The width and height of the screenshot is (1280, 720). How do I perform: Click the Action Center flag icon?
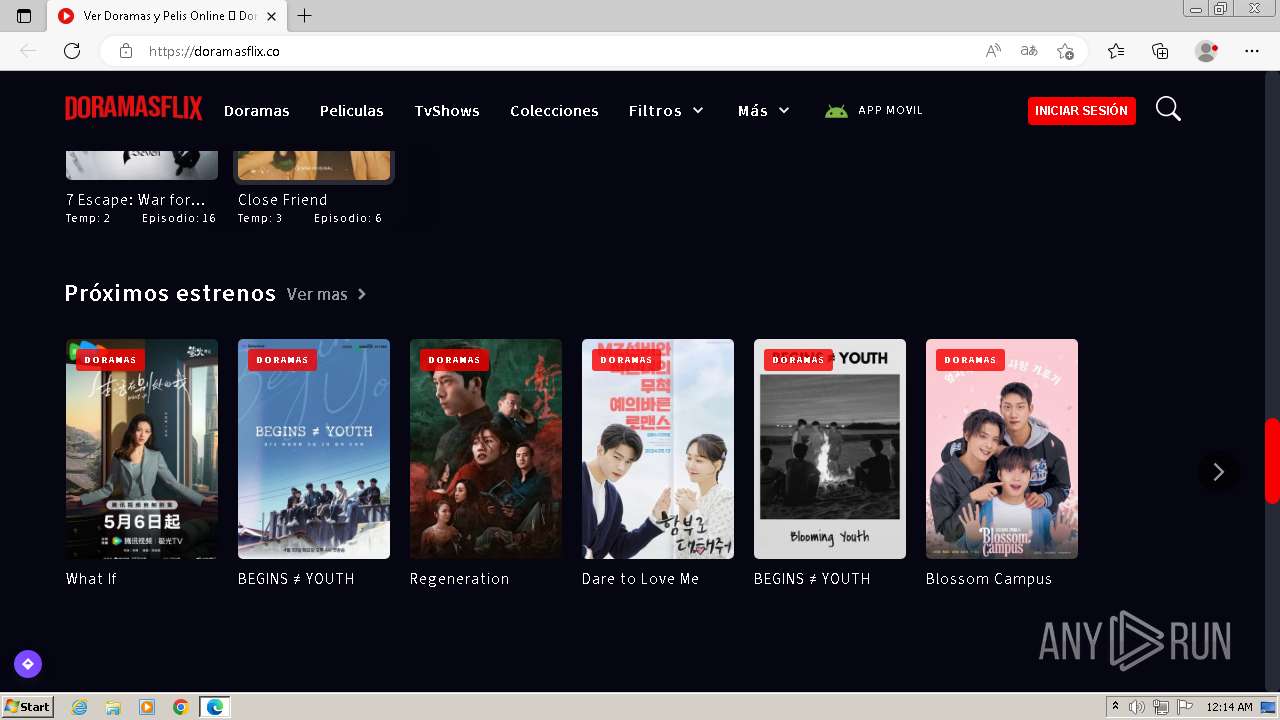pyautogui.click(x=1184, y=707)
